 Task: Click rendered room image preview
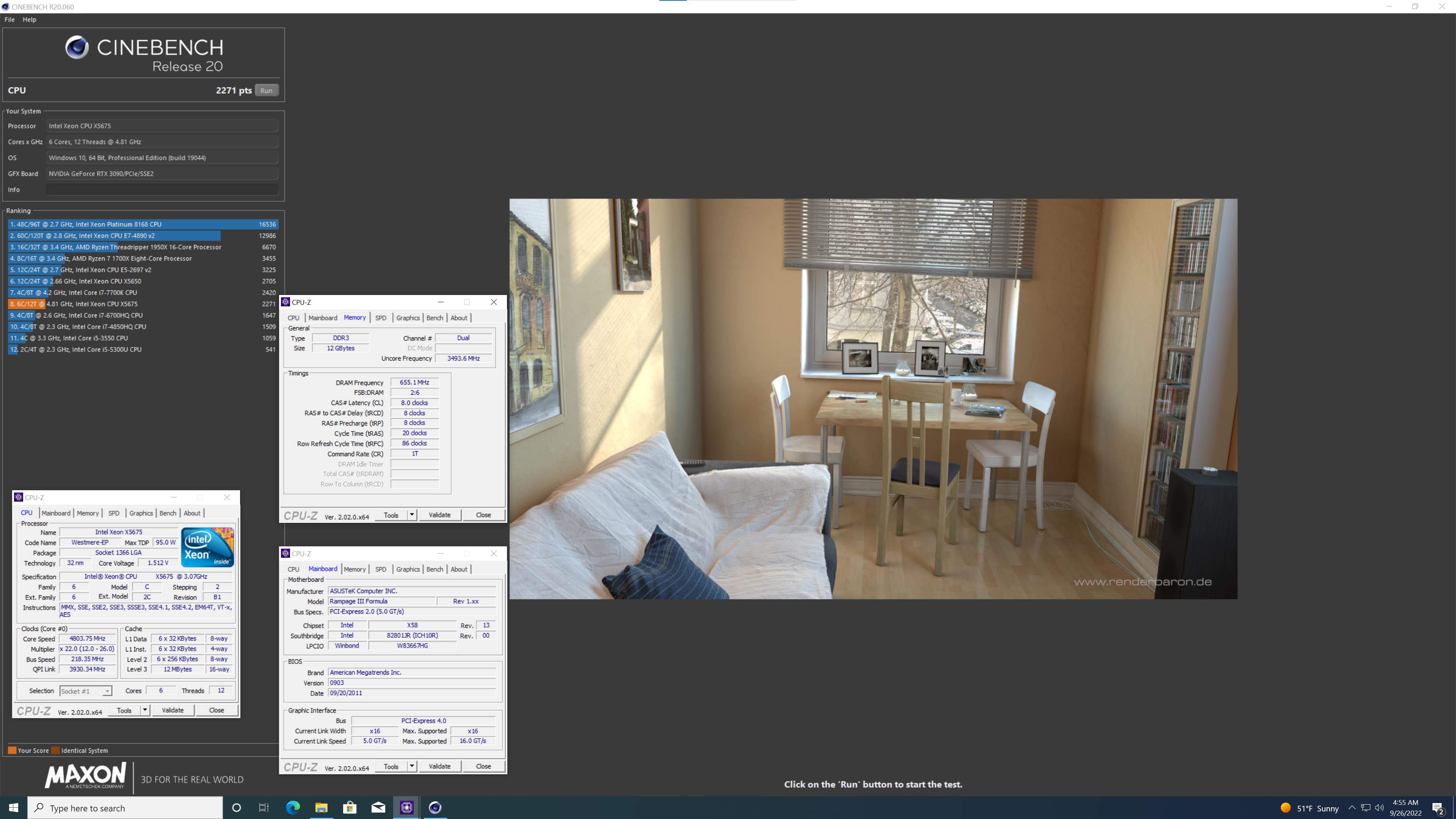click(873, 399)
